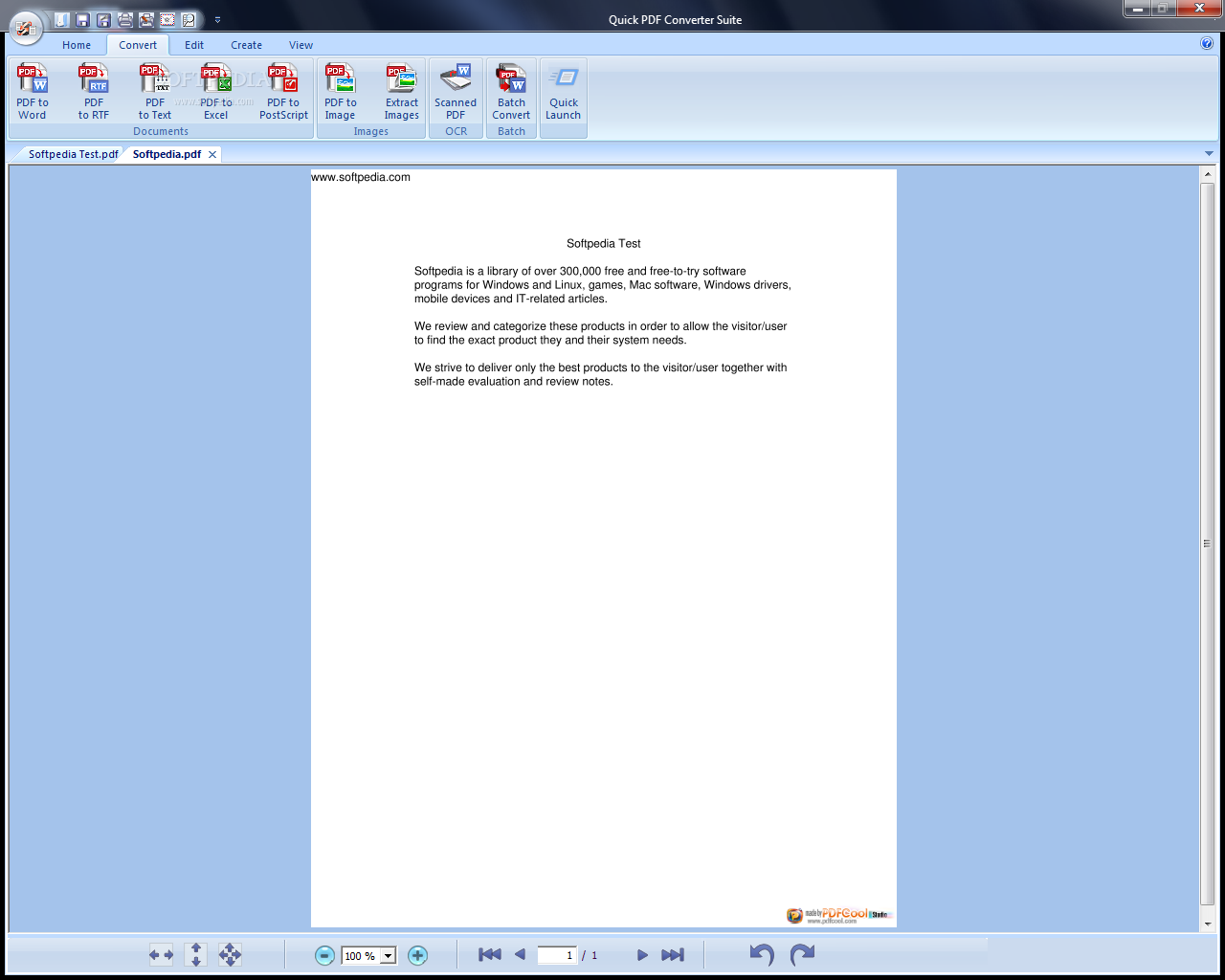Go to the previous page
This screenshot has width=1225, height=980.
point(520,954)
